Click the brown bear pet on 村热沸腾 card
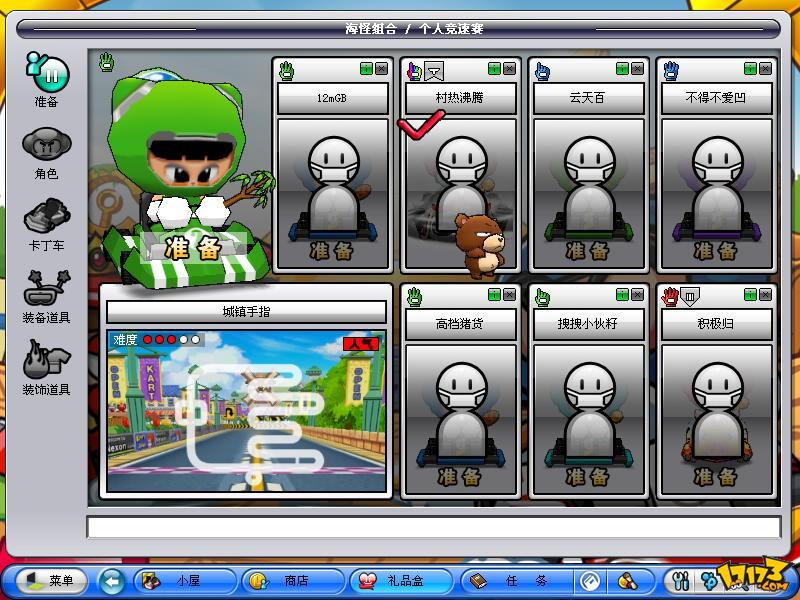 [480, 245]
